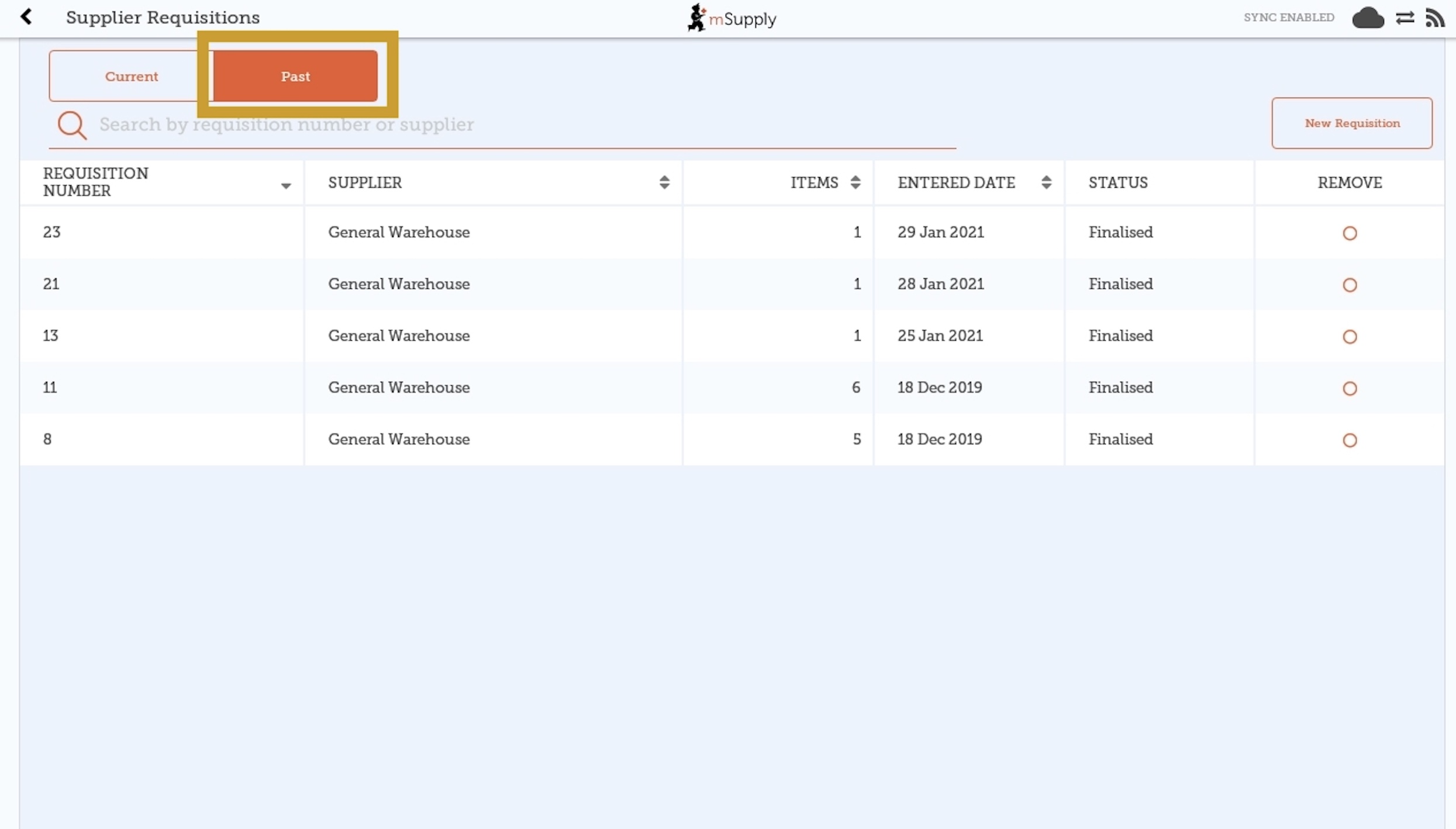Click the search magnifier icon
This screenshot has width=1456, height=829.
(72, 125)
